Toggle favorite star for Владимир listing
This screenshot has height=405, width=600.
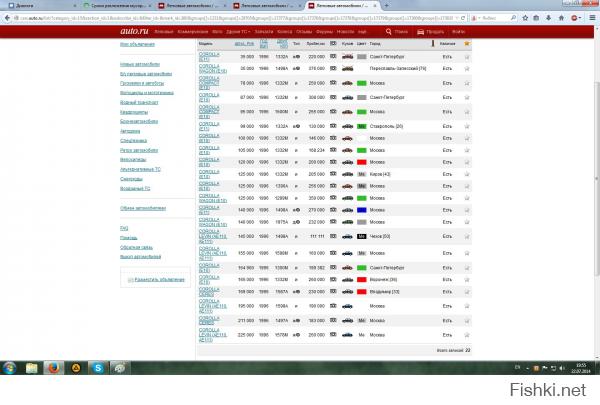point(467,292)
